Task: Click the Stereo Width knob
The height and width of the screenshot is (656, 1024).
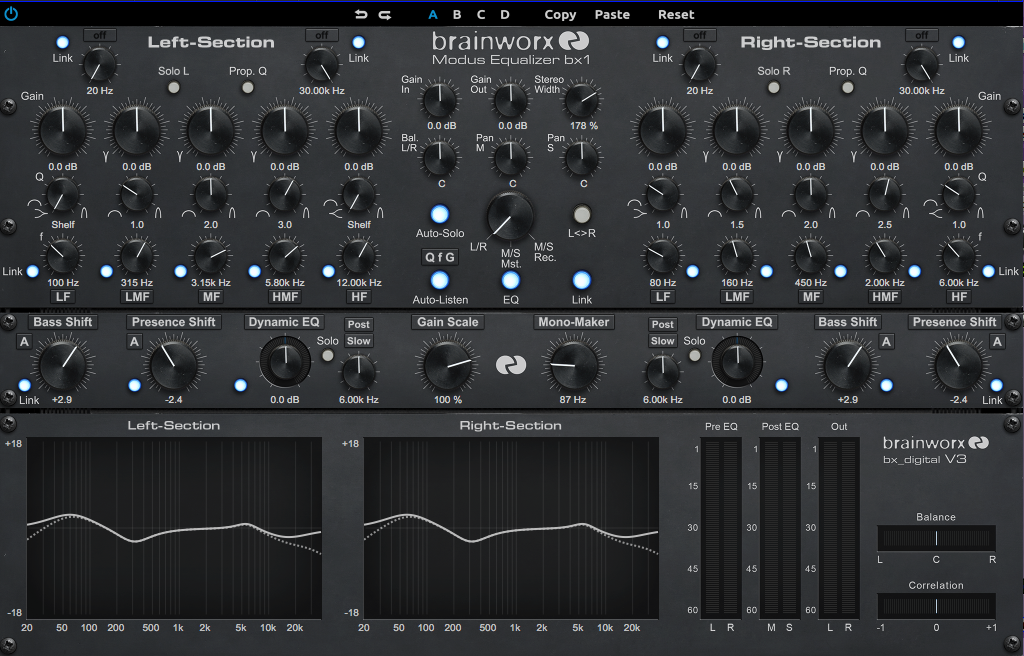Action: coord(582,100)
